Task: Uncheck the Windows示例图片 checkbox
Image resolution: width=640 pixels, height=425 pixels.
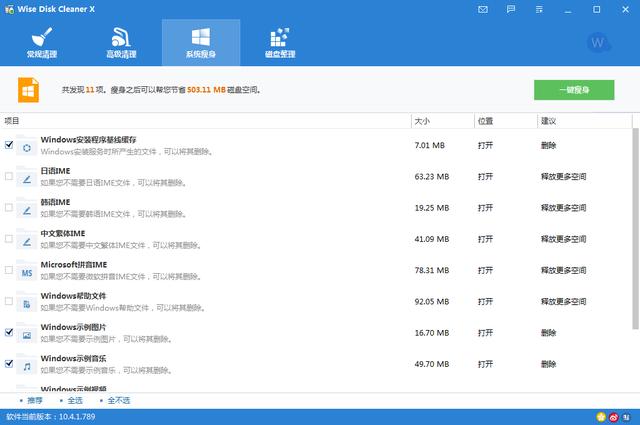Action: coord(9,332)
